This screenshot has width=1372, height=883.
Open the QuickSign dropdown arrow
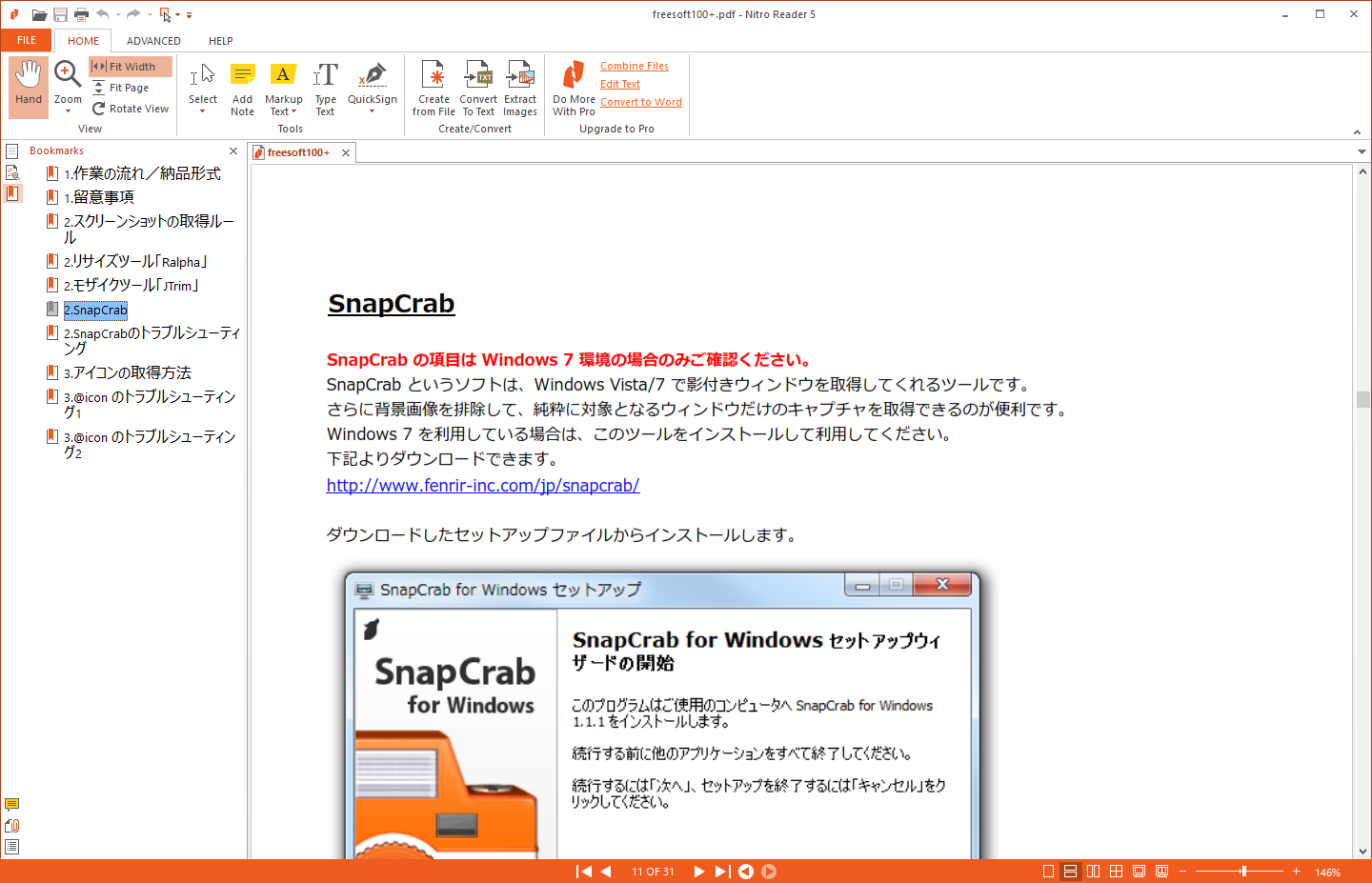[373, 111]
